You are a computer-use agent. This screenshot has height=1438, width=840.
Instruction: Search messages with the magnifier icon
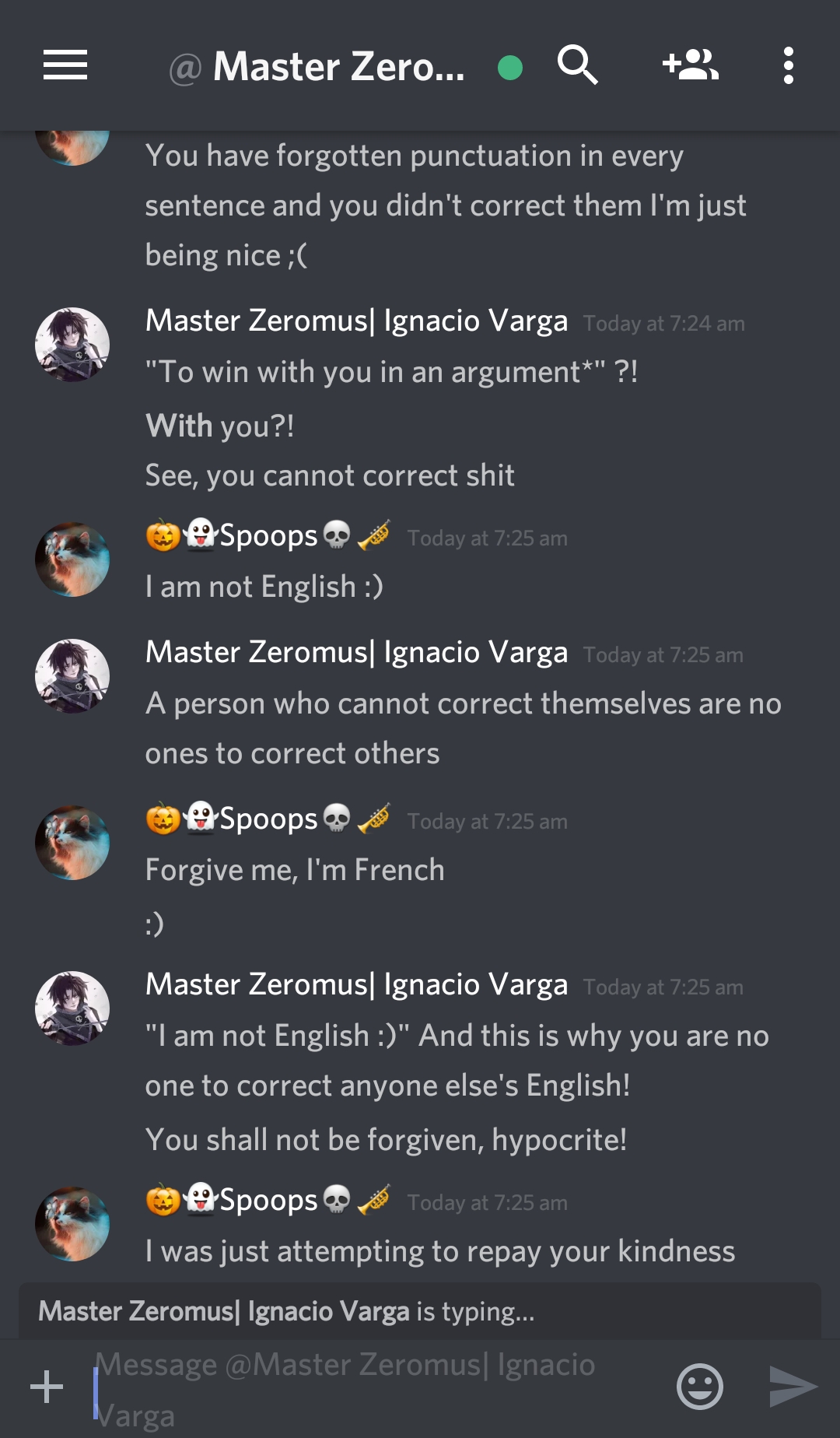(577, 65)
